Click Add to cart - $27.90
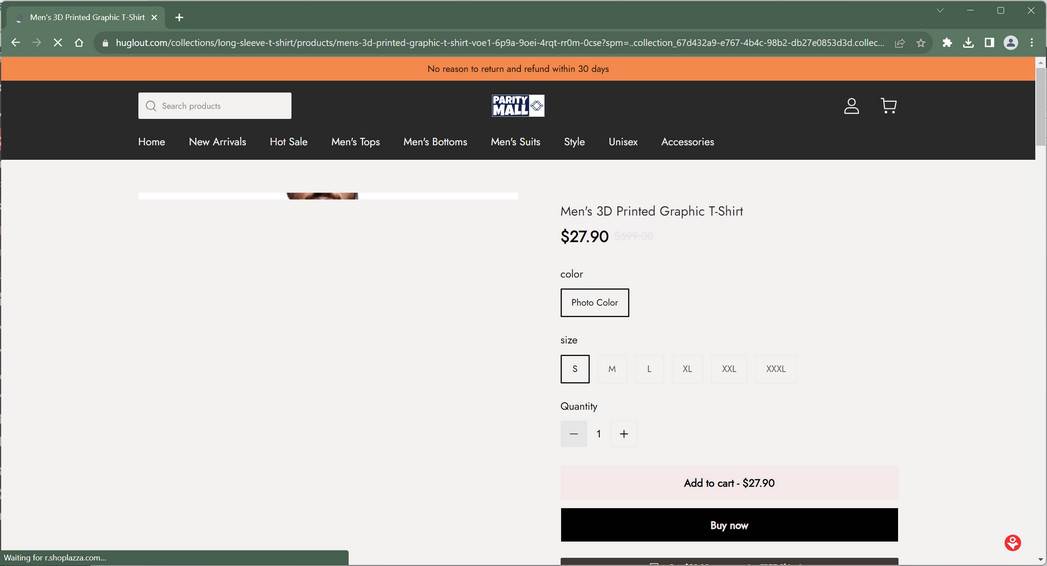The height and width of the screenshot is (566, 1047). (729, 483)
